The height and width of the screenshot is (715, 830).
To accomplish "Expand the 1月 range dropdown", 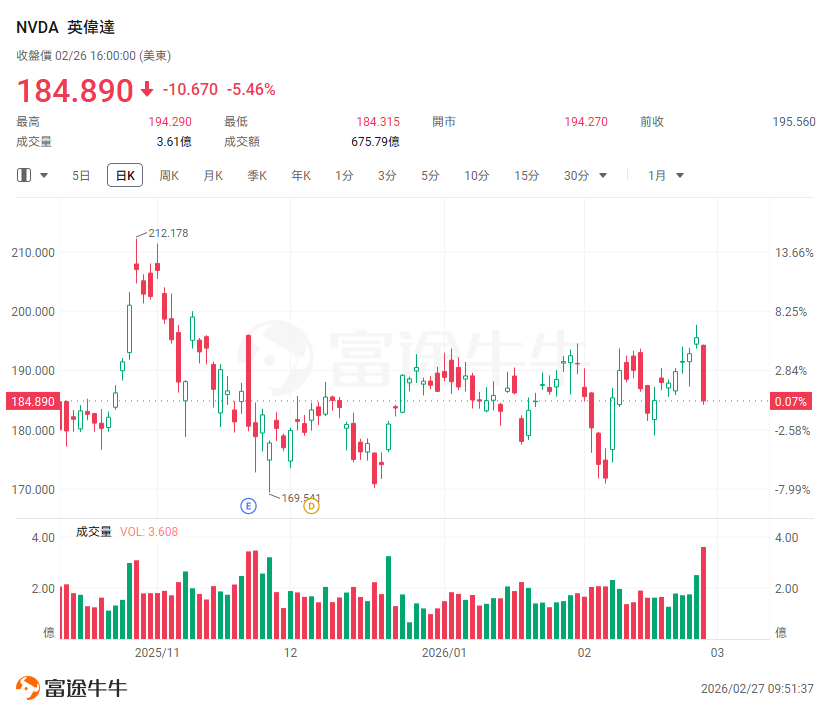I will click(x=680, y=176).
